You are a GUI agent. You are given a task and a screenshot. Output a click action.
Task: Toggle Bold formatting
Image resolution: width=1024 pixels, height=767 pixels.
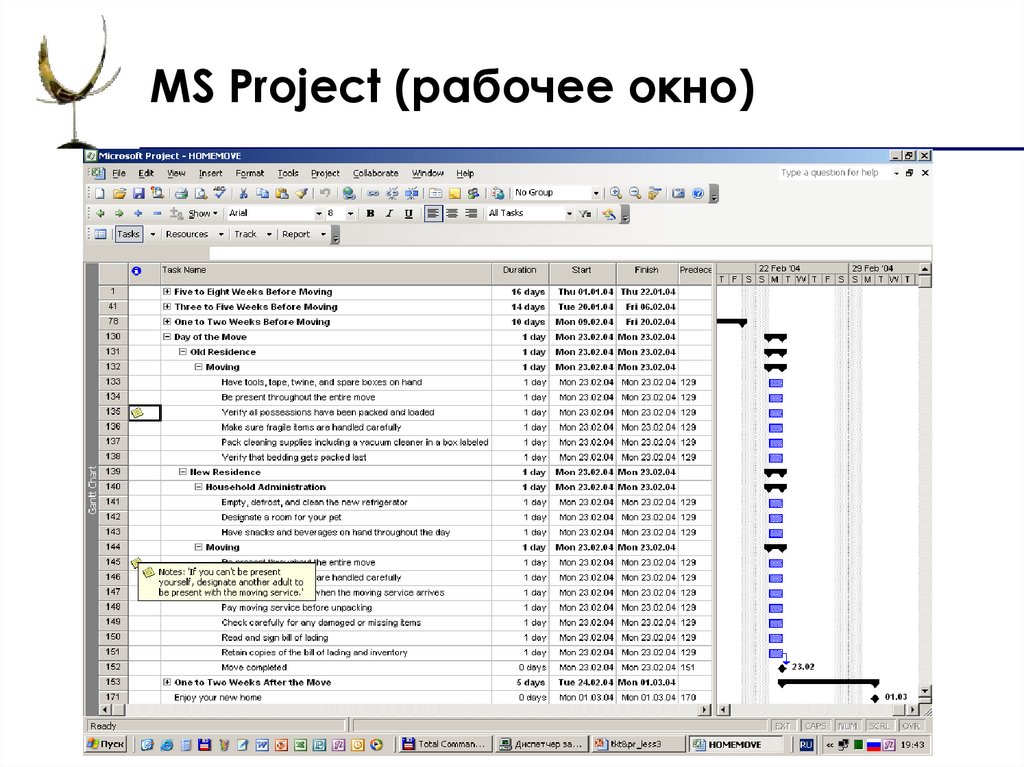[370, 214]
